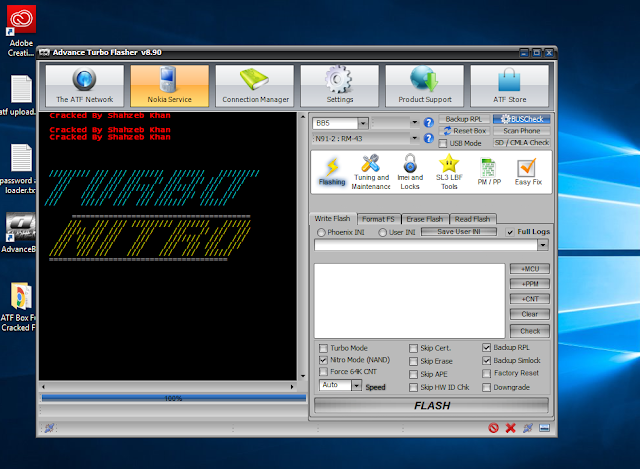Uncheck Backup Simlock checkbox
Screen dimensions: 640x469
coord(486,360)
